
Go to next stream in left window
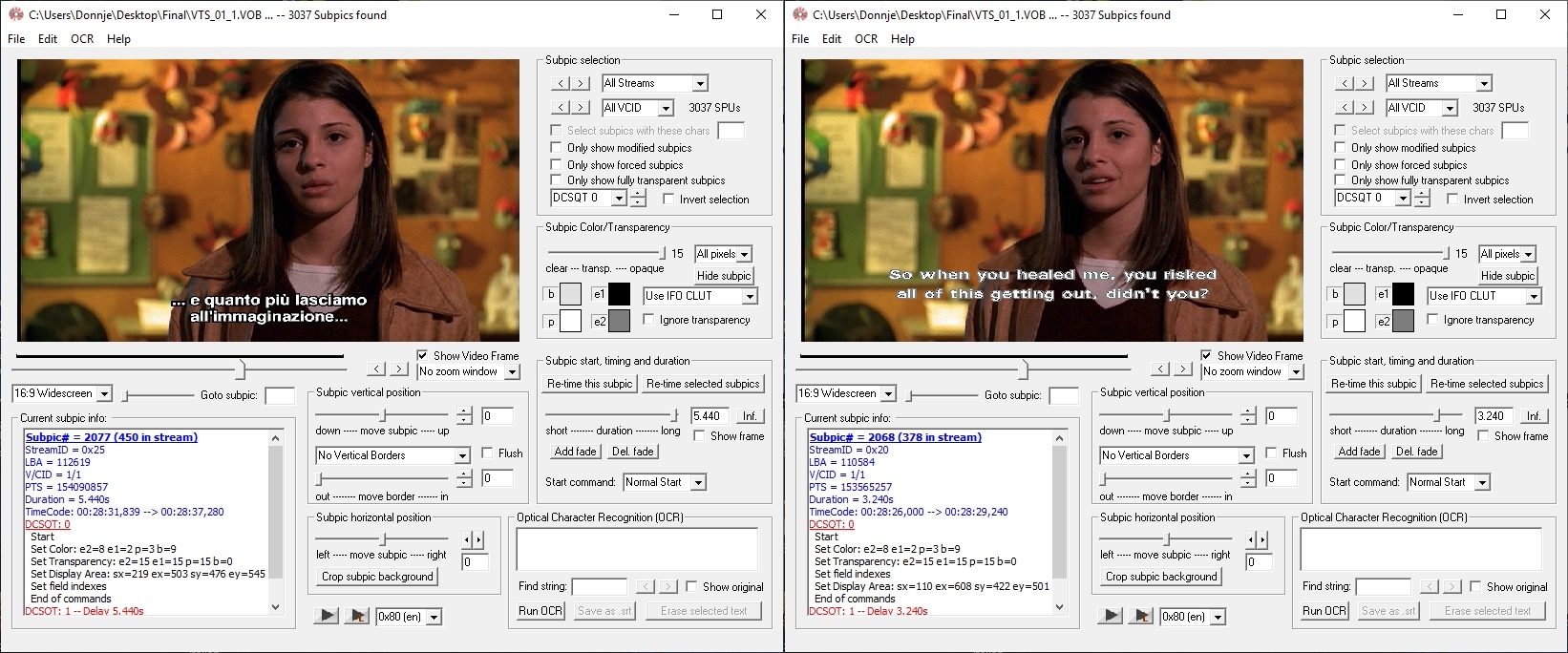pos(580,83)
